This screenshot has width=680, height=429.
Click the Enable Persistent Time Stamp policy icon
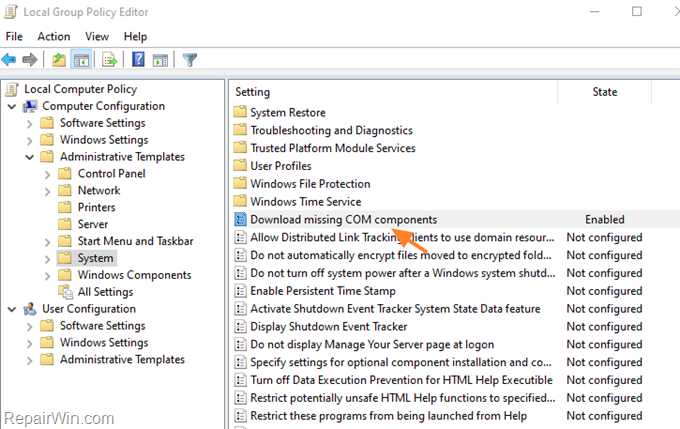[240, 291]
